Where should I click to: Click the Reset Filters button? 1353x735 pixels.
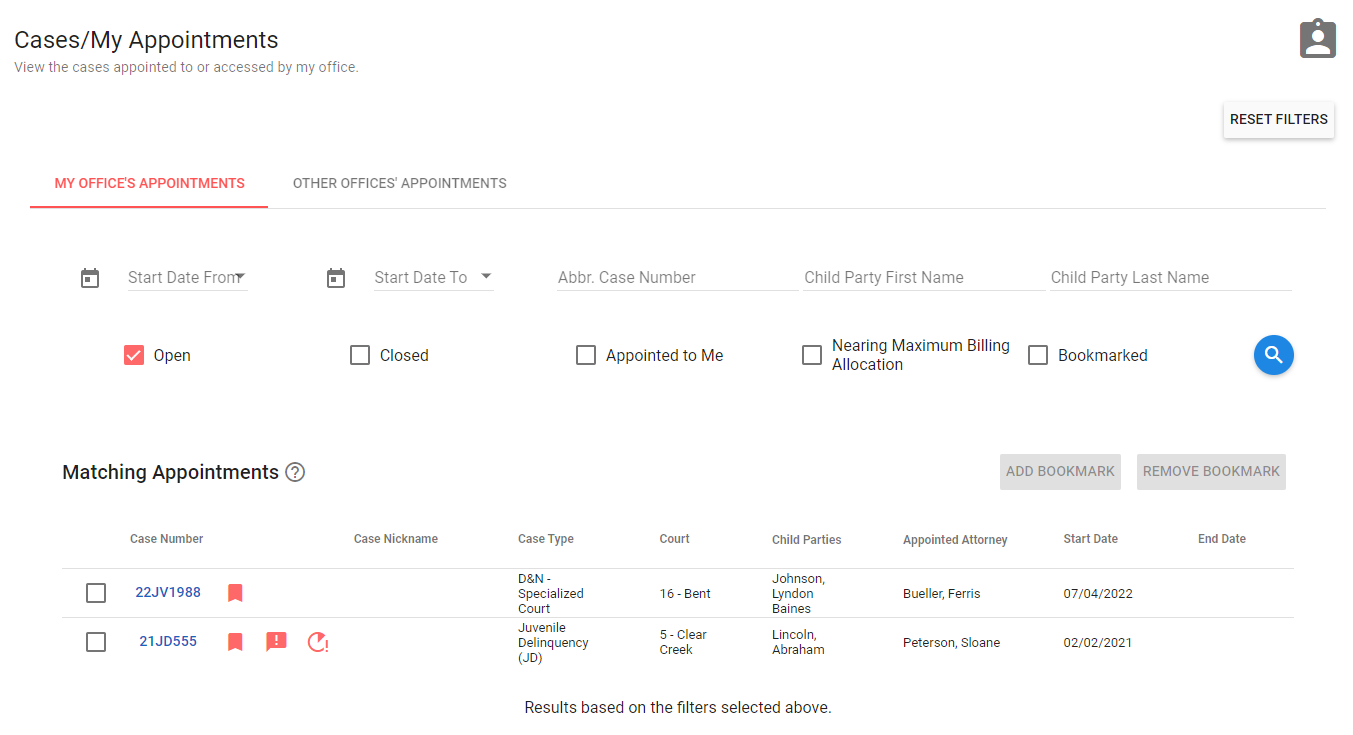point(1278,119)
